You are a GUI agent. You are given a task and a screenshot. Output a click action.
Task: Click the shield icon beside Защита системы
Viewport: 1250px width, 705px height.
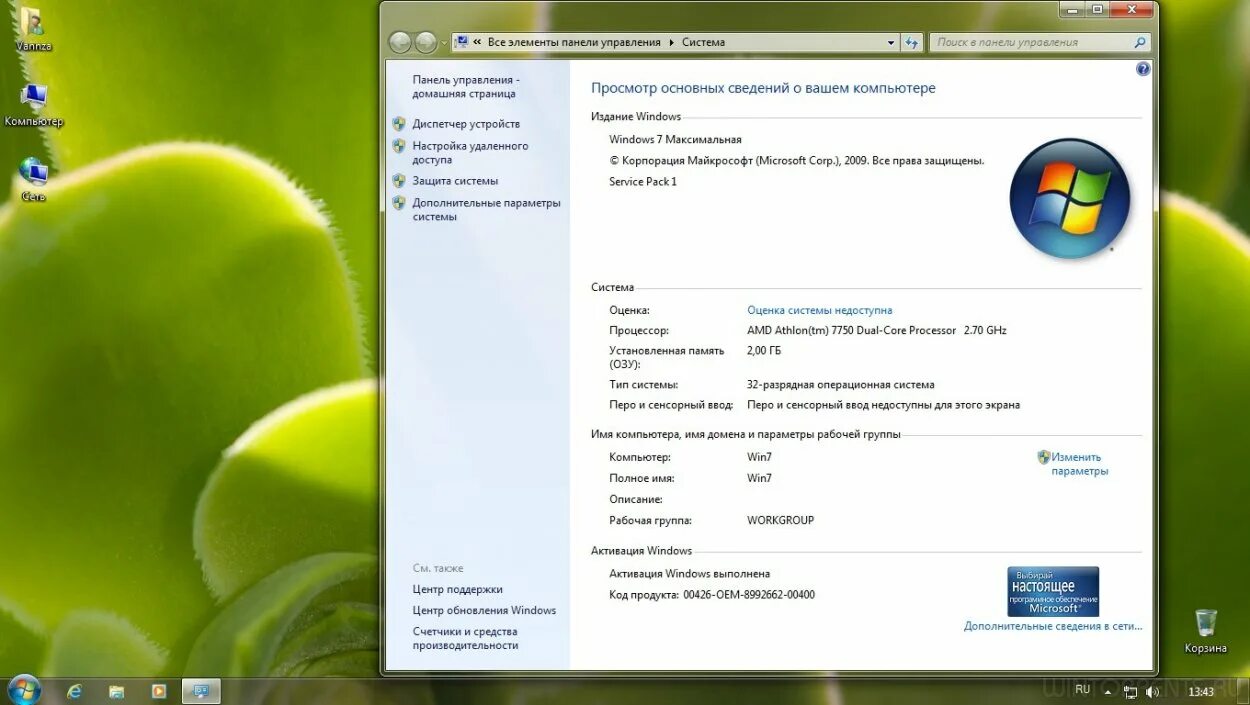click(x=399, y=181)
